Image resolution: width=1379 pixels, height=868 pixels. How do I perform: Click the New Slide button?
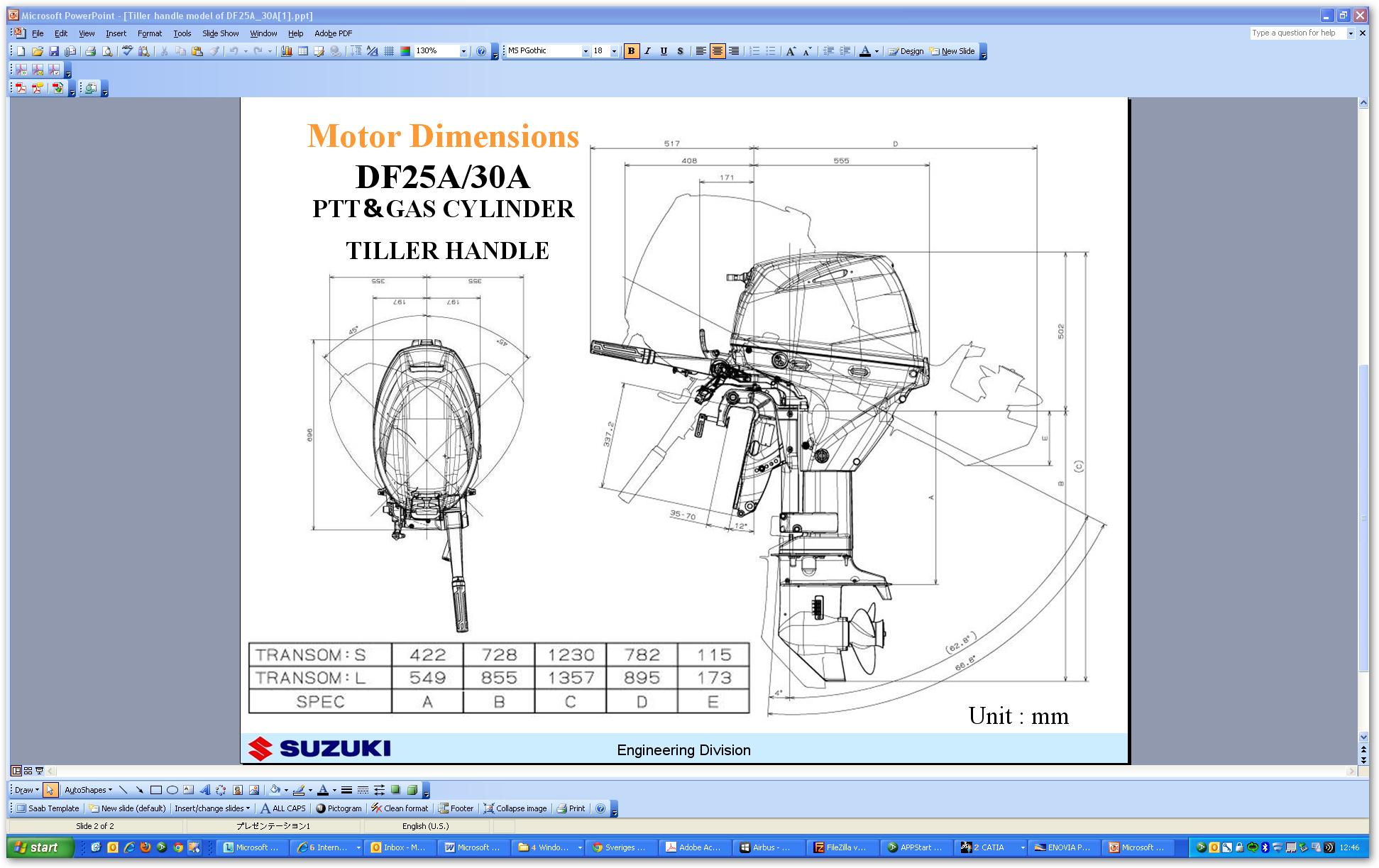coord(952,51)
